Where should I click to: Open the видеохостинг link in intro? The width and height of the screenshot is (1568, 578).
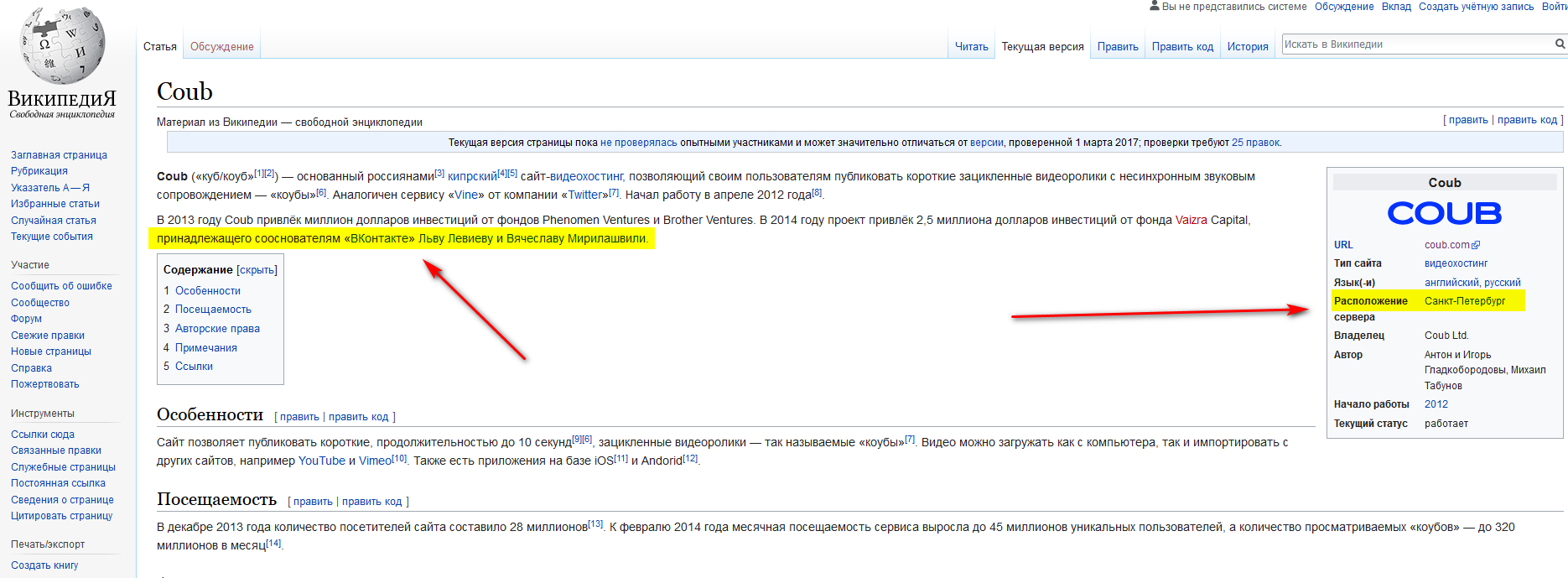pos(586,176)
